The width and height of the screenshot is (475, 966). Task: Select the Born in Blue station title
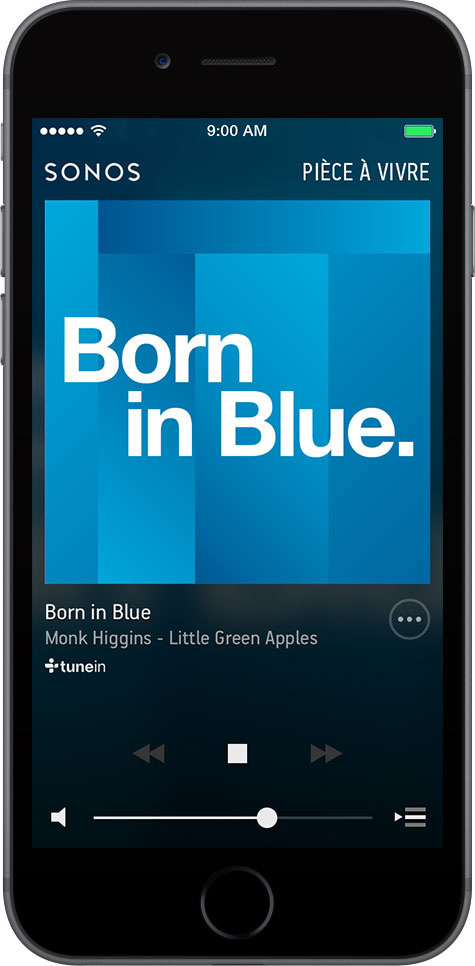(98, 612)
